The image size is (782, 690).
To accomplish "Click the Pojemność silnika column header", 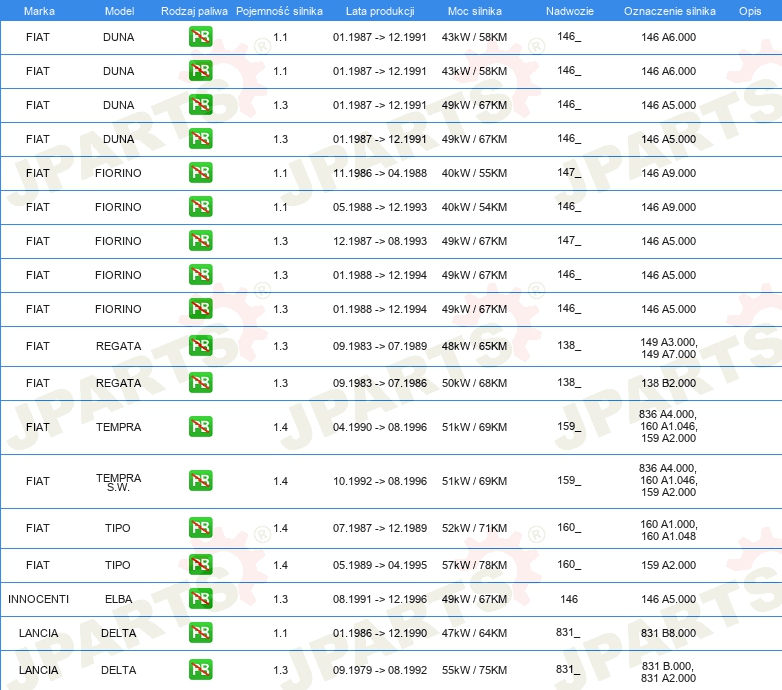I will point(279,11).
